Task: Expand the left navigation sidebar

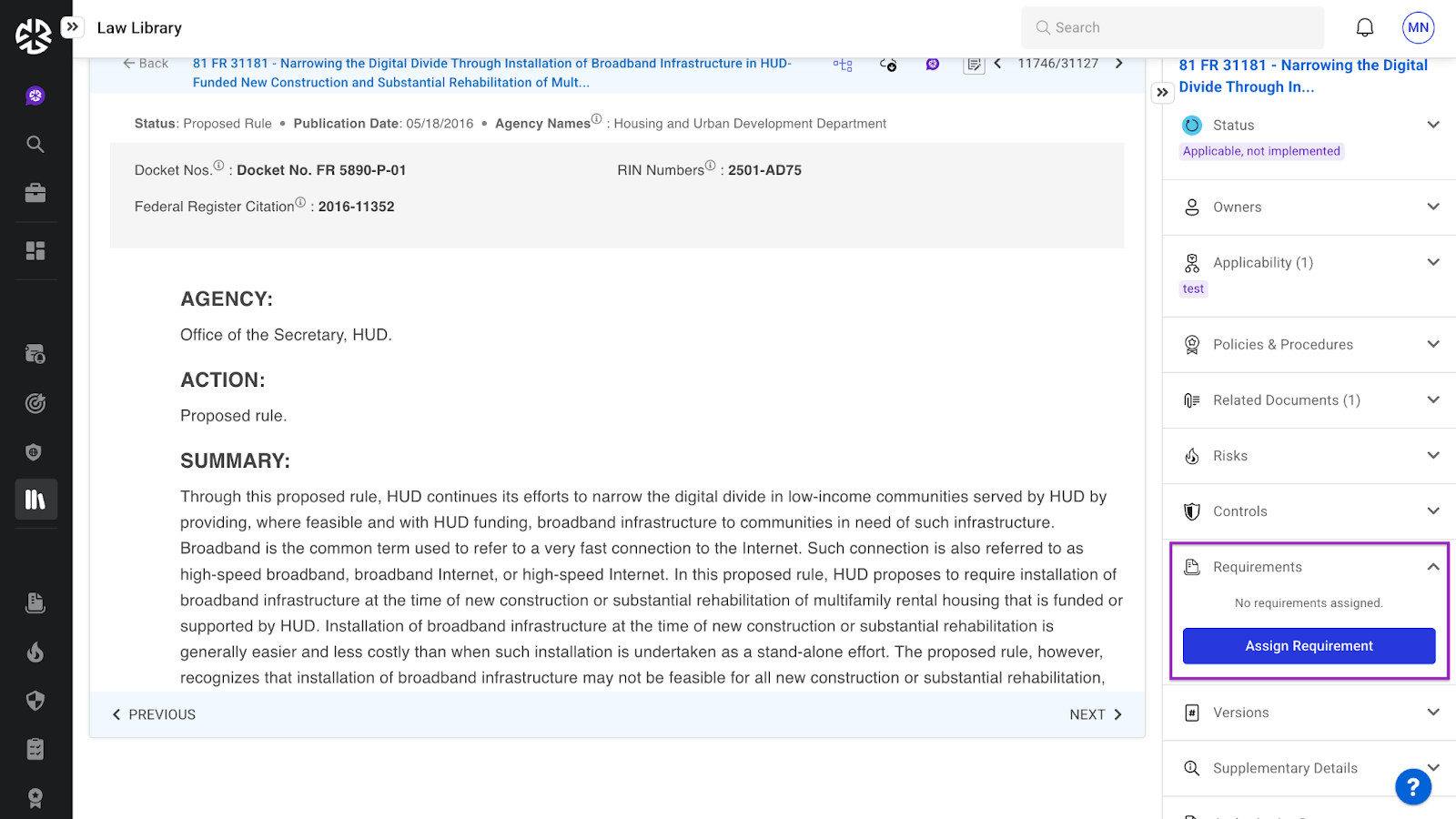Action: pyautogui.click(x=72, y=27)
